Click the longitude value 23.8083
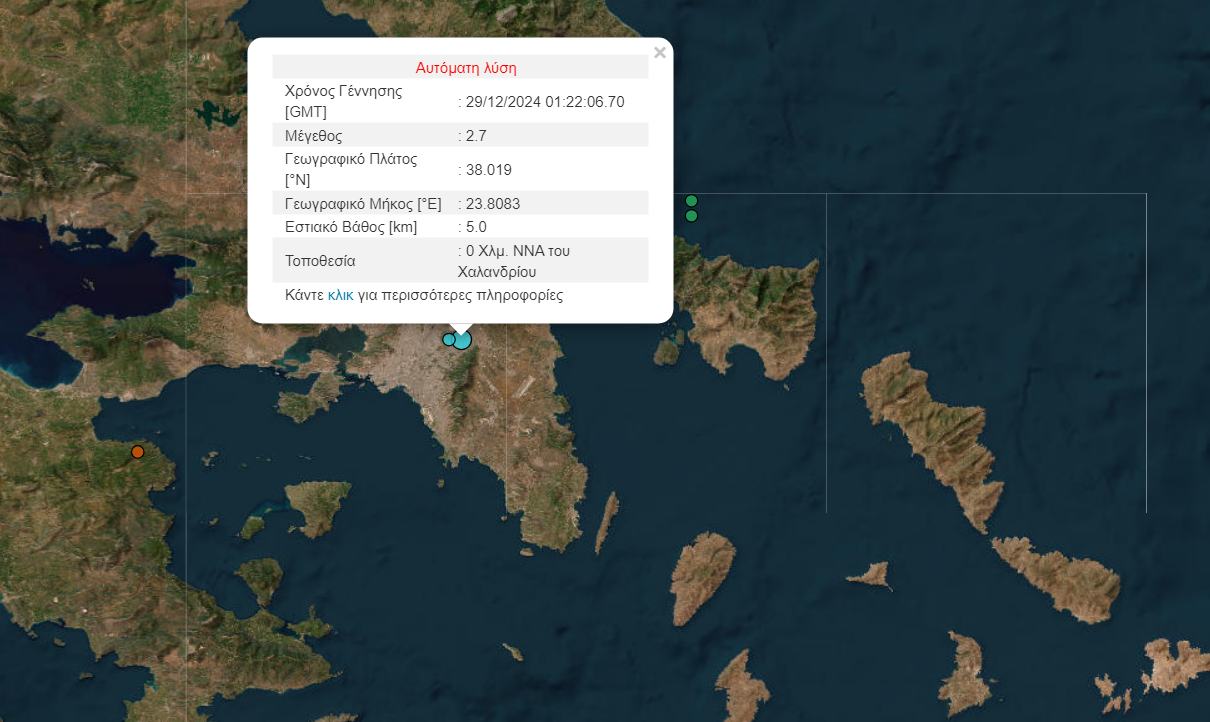Image resolution: width=1210 pixels, height=722 pixels. (492, 203)
